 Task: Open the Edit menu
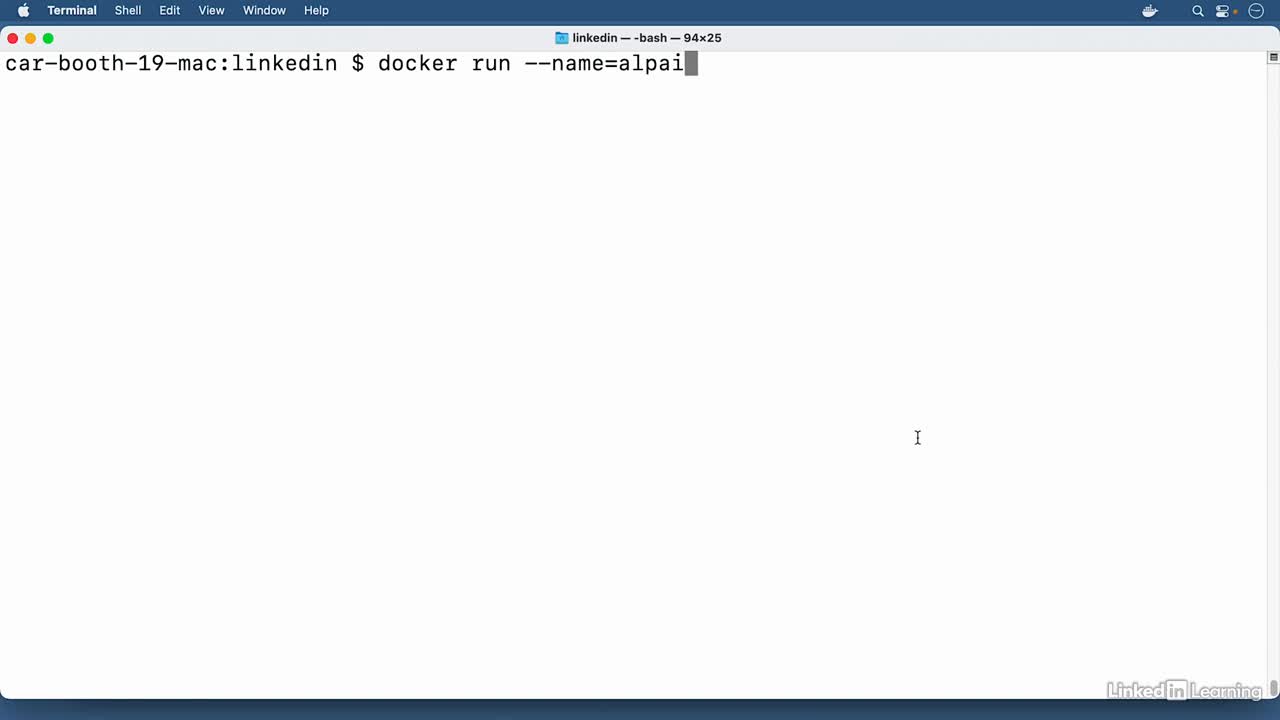click(170, 11)
